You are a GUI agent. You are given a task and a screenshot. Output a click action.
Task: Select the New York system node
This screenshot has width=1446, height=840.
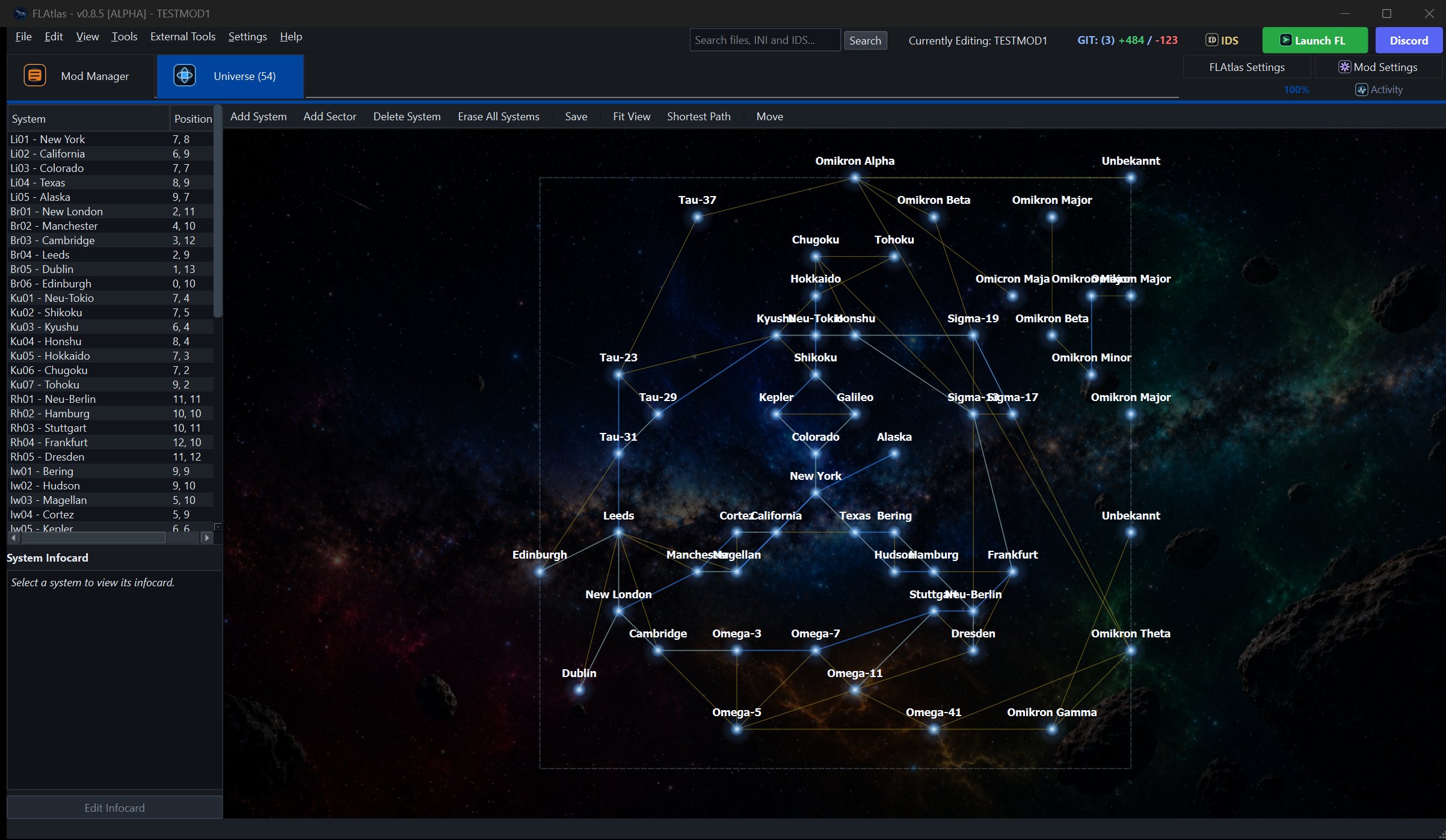click(x=816, y=493)
